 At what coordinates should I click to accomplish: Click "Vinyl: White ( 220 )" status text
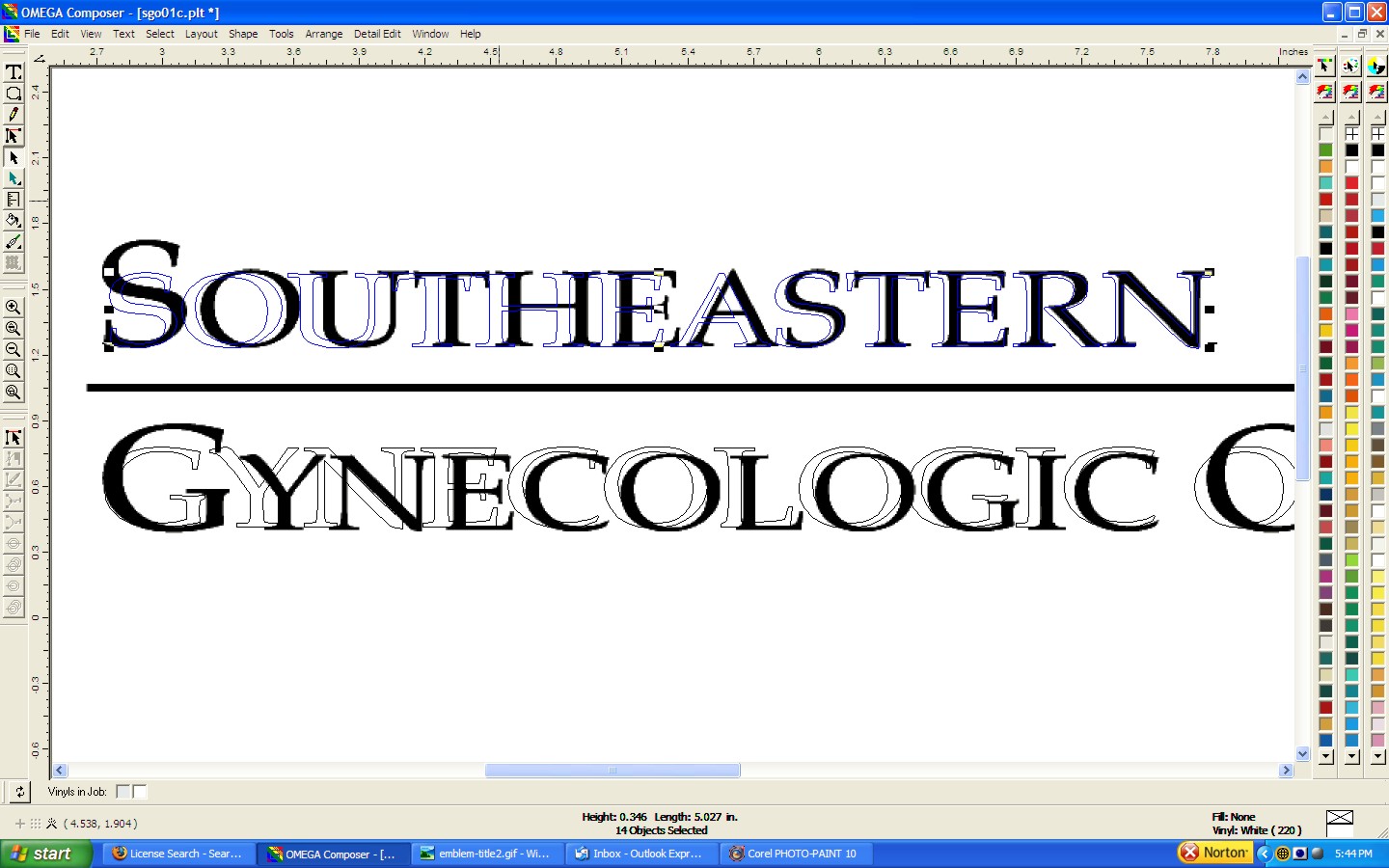pyautogui.click(x=1257, y=830)
